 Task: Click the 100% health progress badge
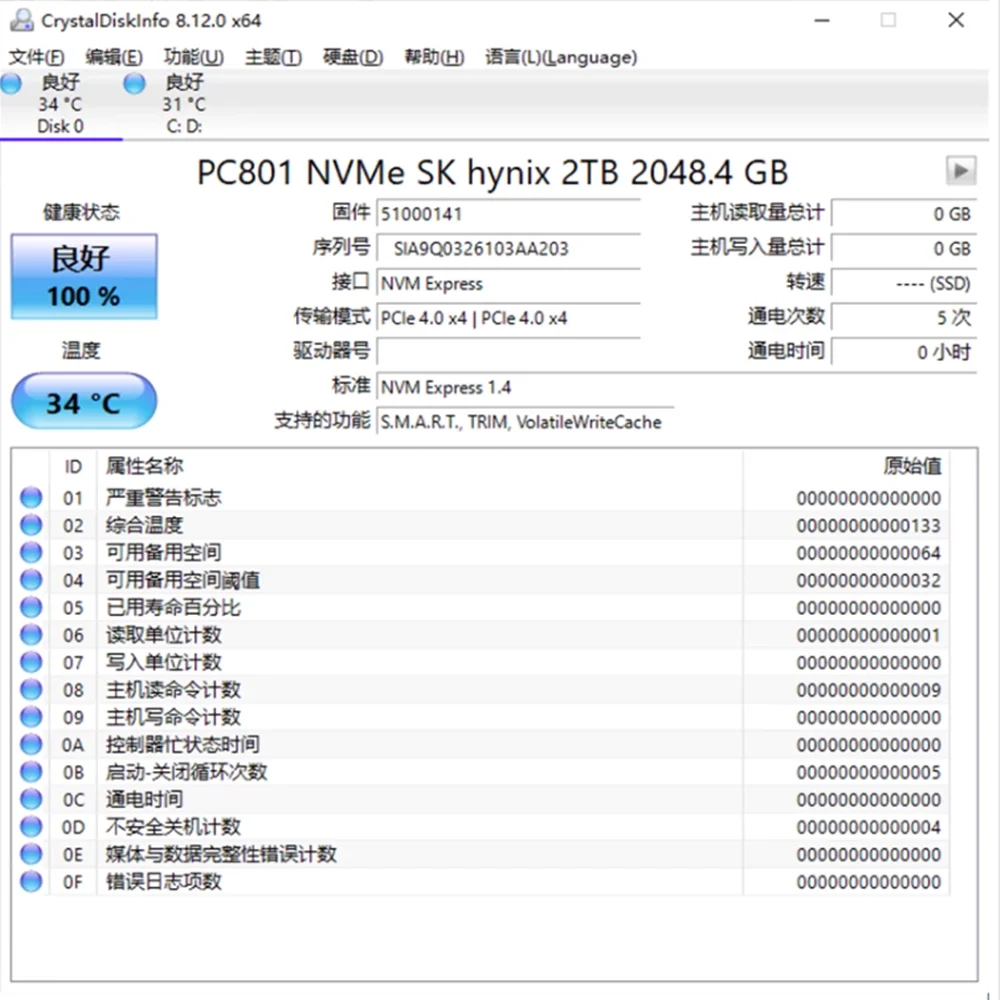83,295
